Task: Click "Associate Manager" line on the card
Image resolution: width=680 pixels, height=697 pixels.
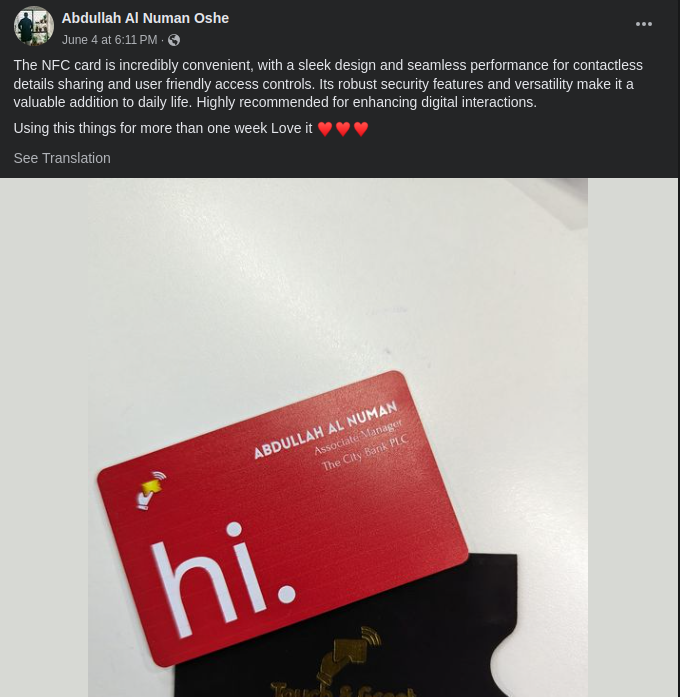Action: [358, 437]
